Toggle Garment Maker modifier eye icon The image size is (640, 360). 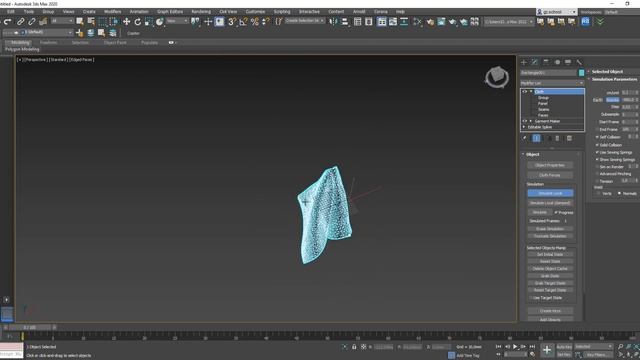(x=525, y=121)
